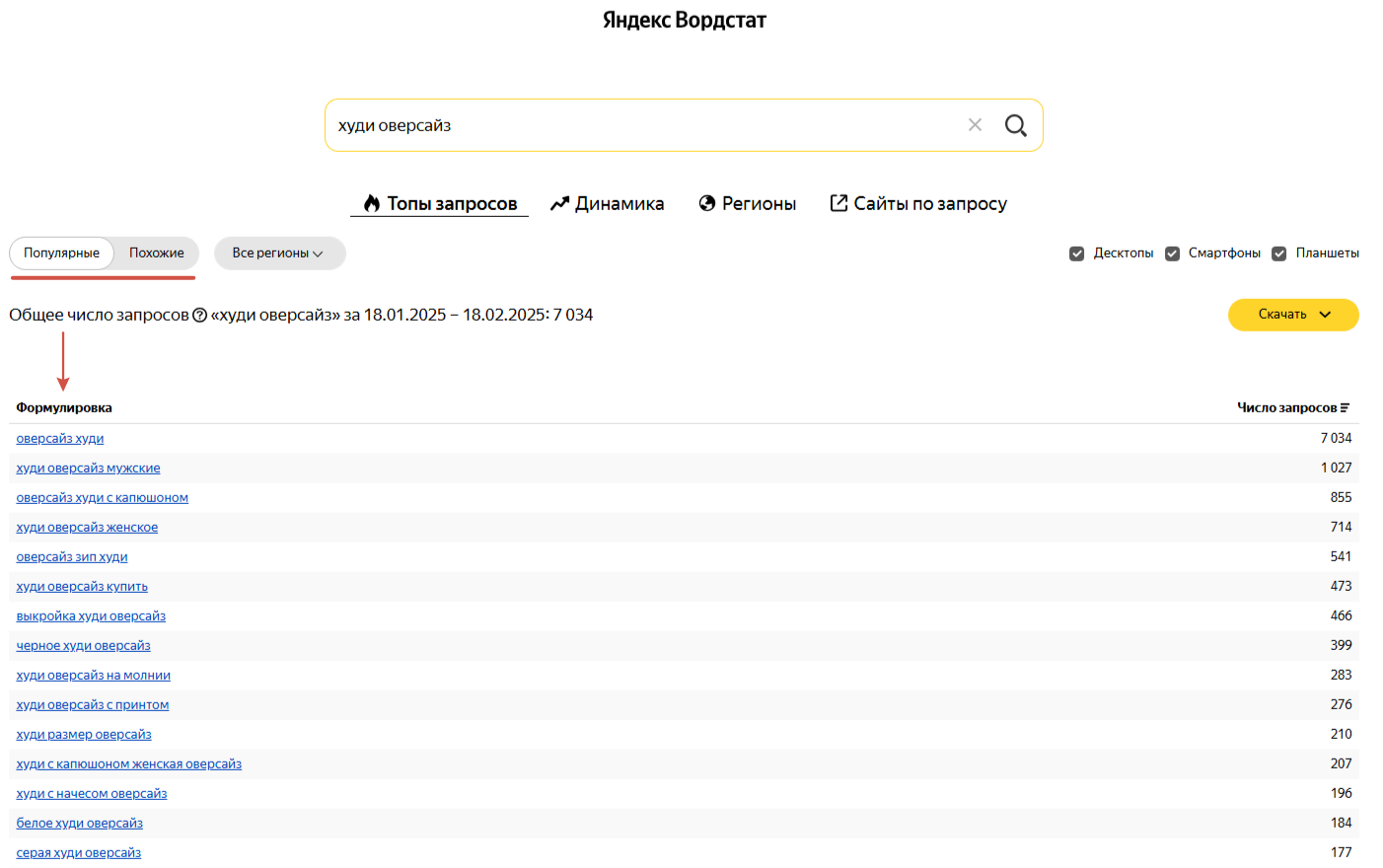Viewport: 1383px width, 868px height.
Task: Open the худи оверсайз мужские link
Action: coord(88,468)
